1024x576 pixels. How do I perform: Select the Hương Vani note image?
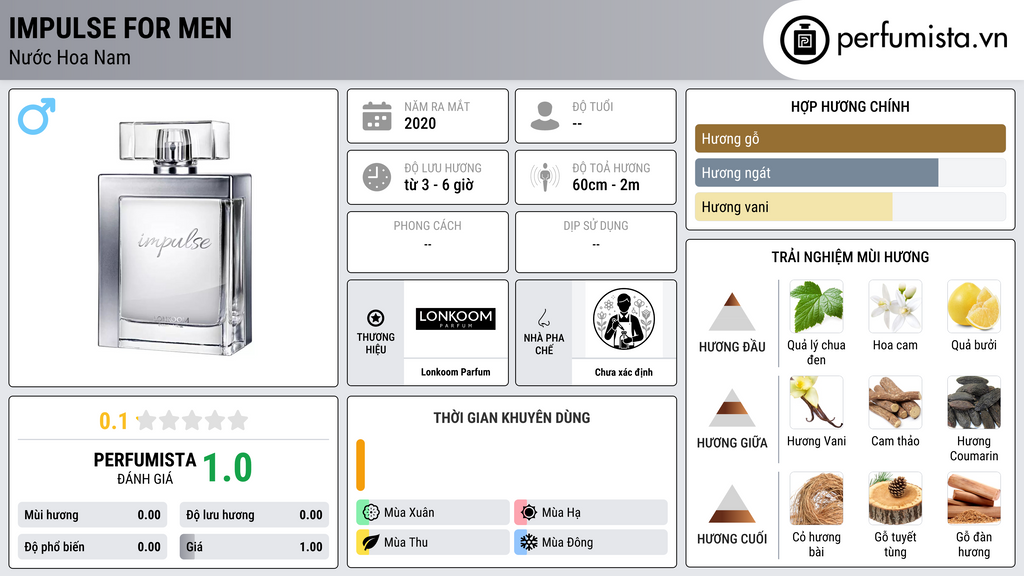click(x=816, y=403)
